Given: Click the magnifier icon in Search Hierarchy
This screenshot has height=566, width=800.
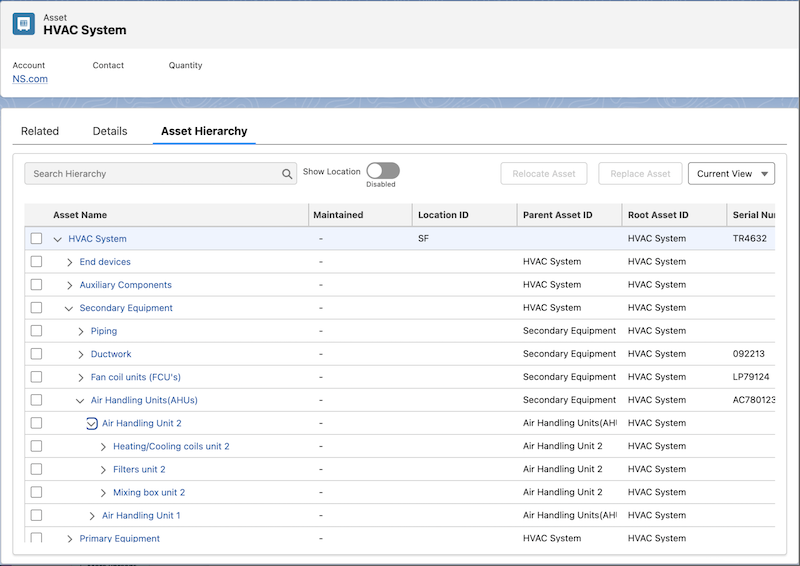Looking at the screenshot, I should click(x=287, y=174).
